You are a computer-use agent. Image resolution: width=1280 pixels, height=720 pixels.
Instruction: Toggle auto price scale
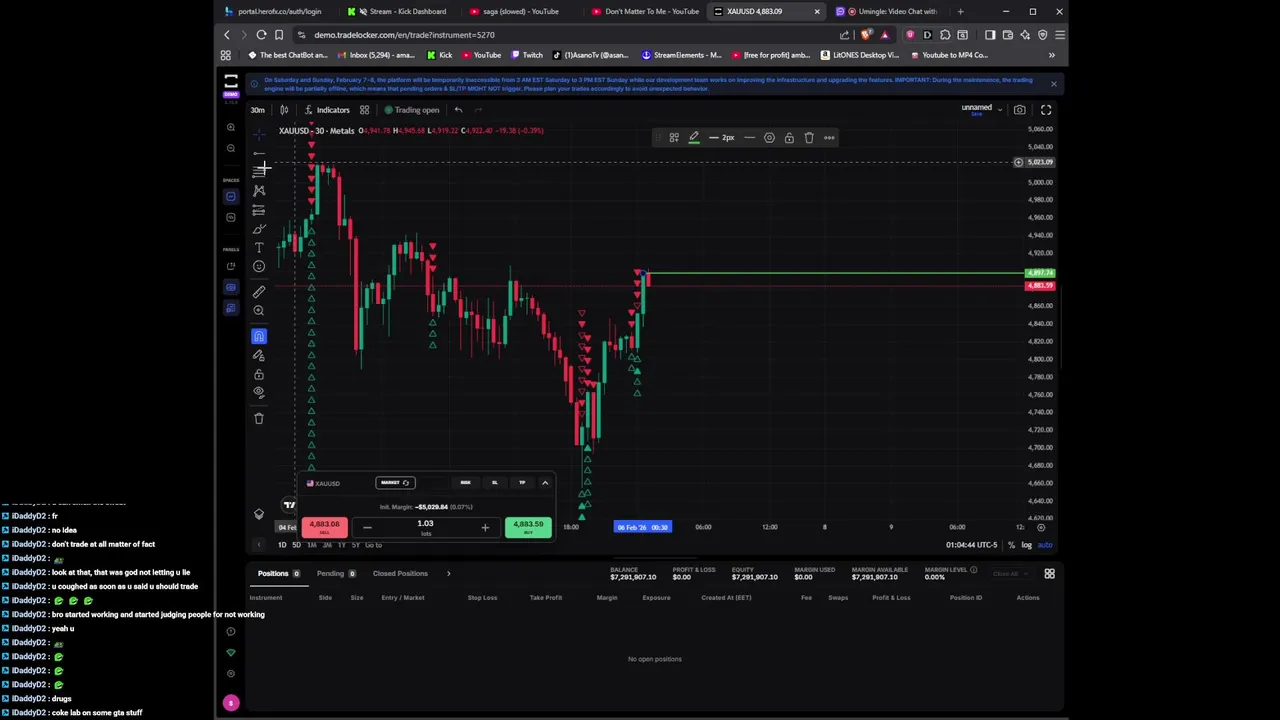tap(1045, 545)
